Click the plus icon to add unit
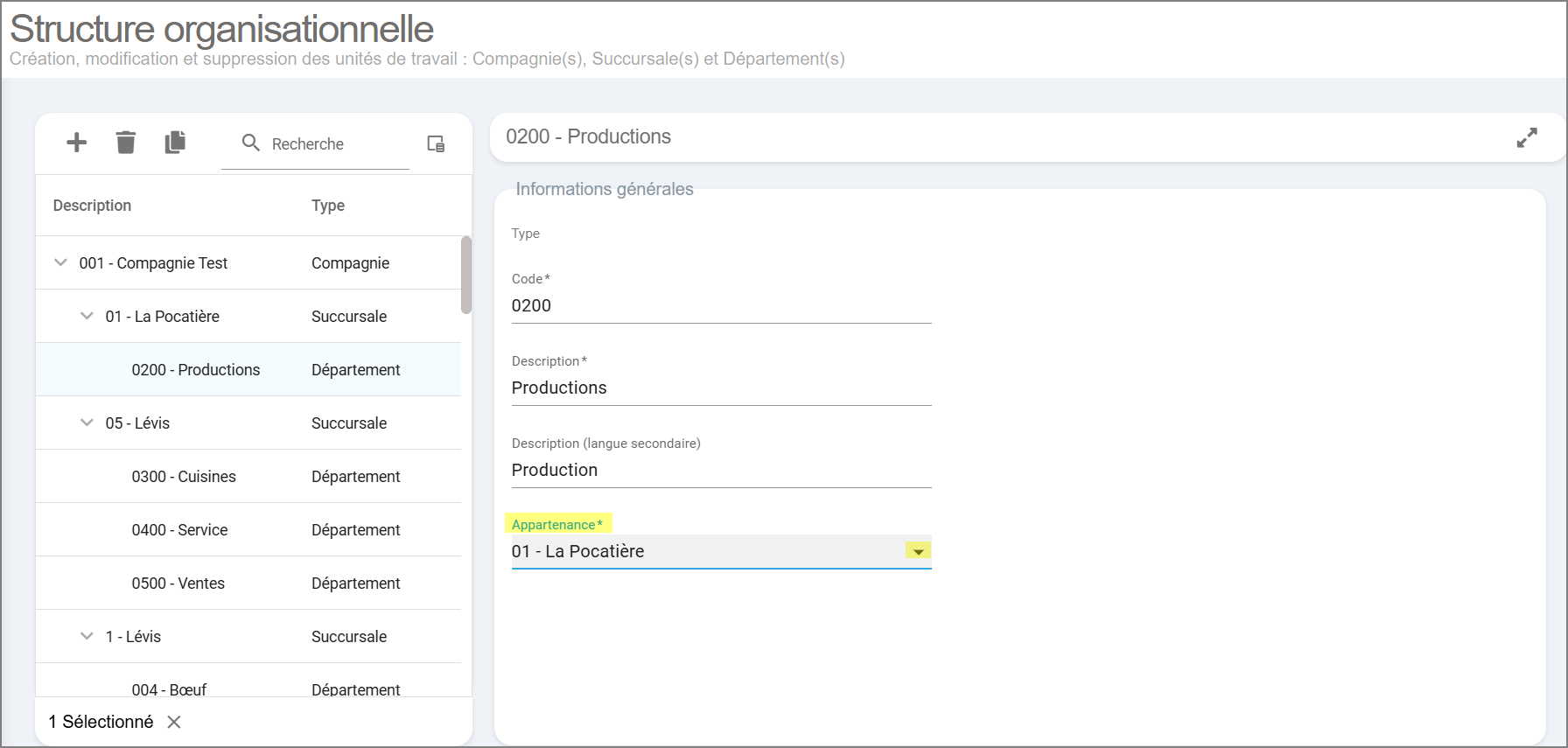1568x748 pixels. pos(77,143)
